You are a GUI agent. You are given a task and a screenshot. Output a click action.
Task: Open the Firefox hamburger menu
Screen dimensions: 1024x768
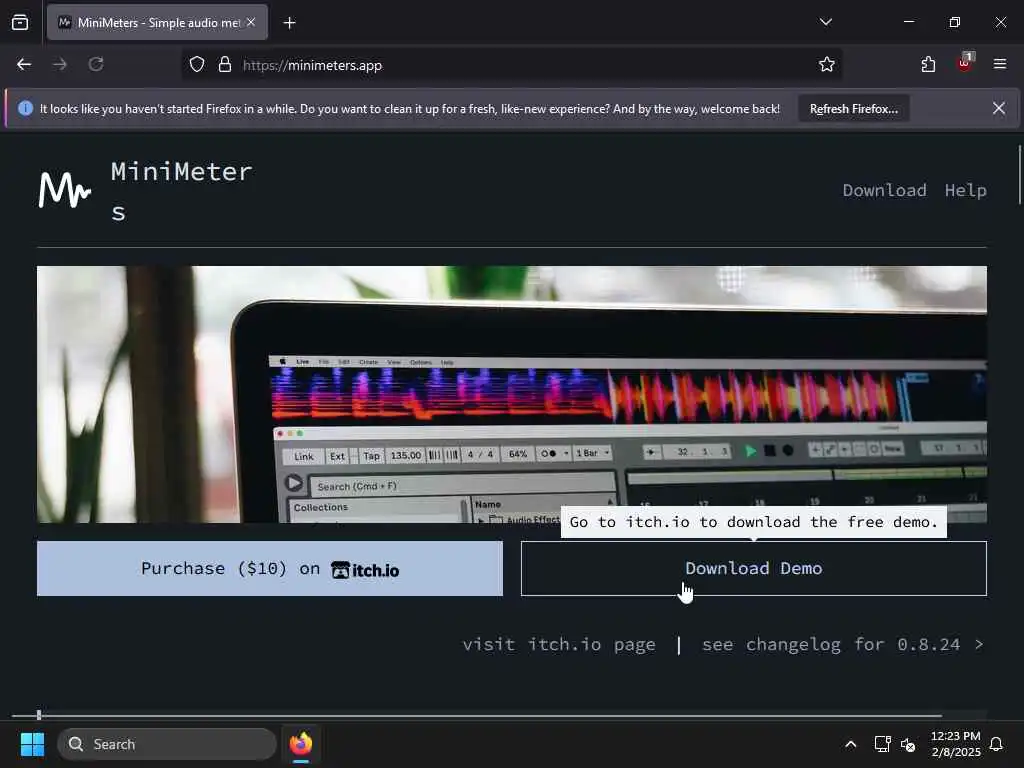pos(999,64)
